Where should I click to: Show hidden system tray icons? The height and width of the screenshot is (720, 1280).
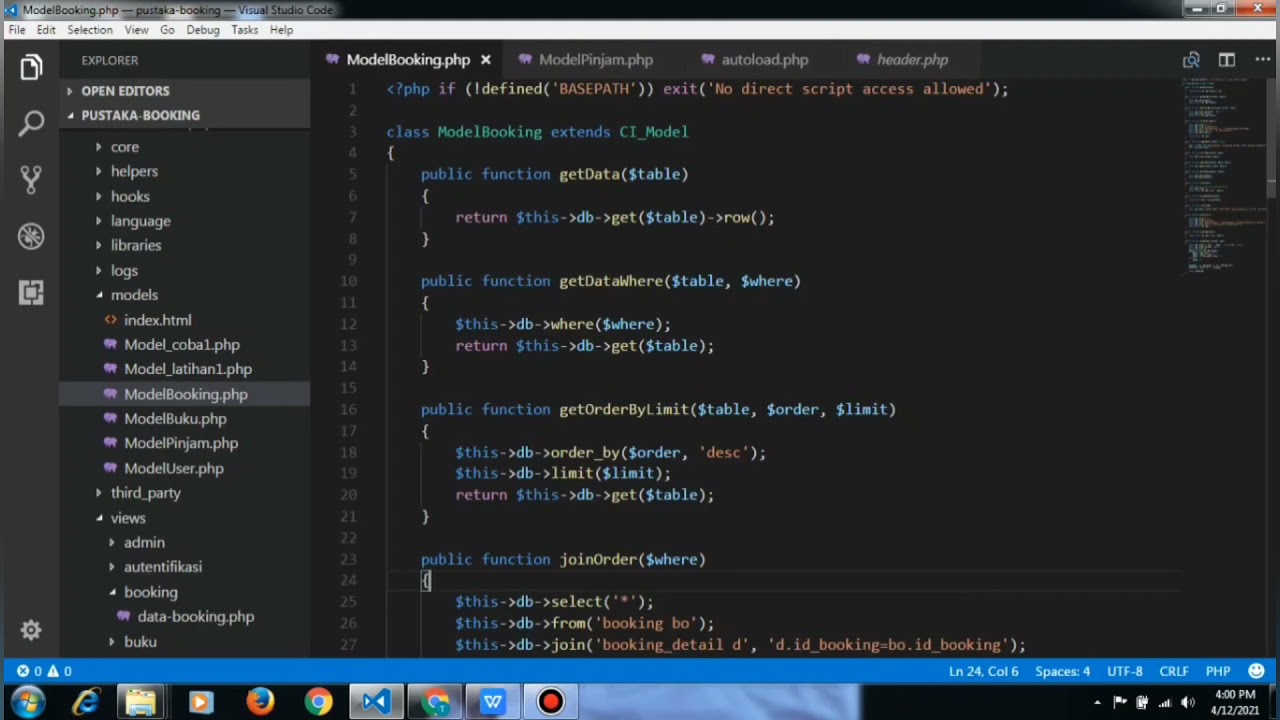[1097, 703]
